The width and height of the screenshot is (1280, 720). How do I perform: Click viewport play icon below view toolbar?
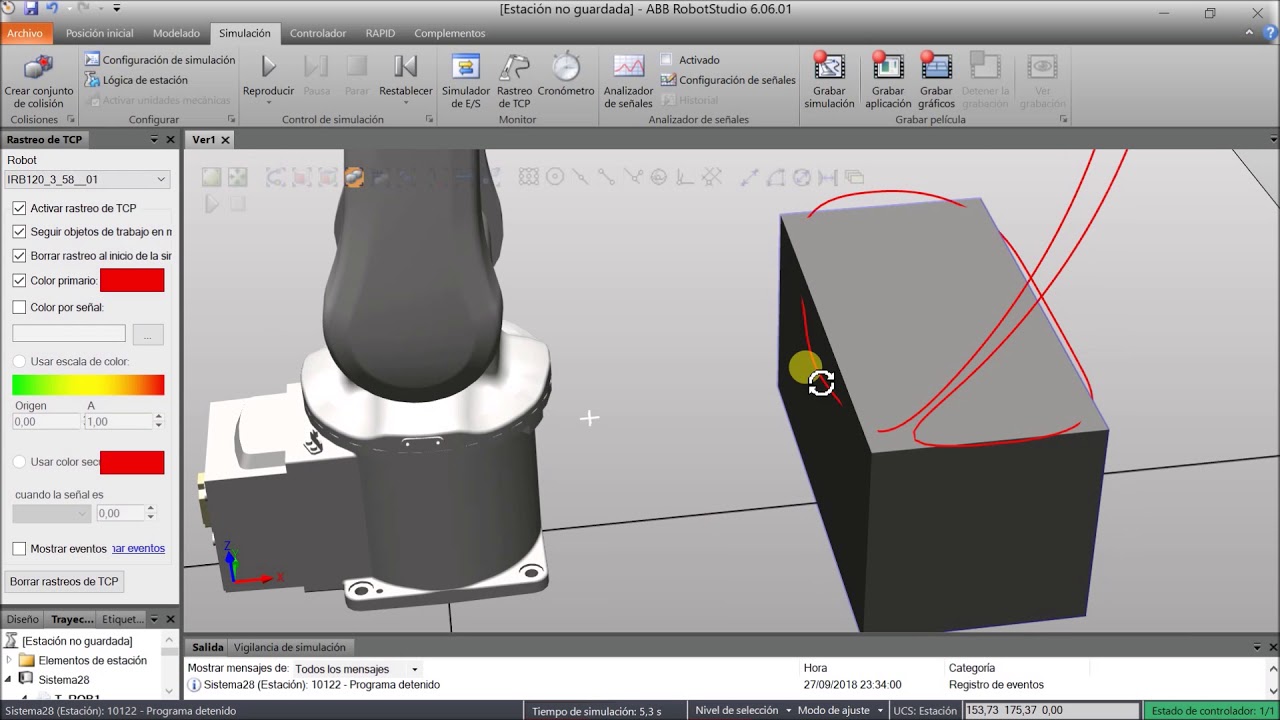(211, 203)
